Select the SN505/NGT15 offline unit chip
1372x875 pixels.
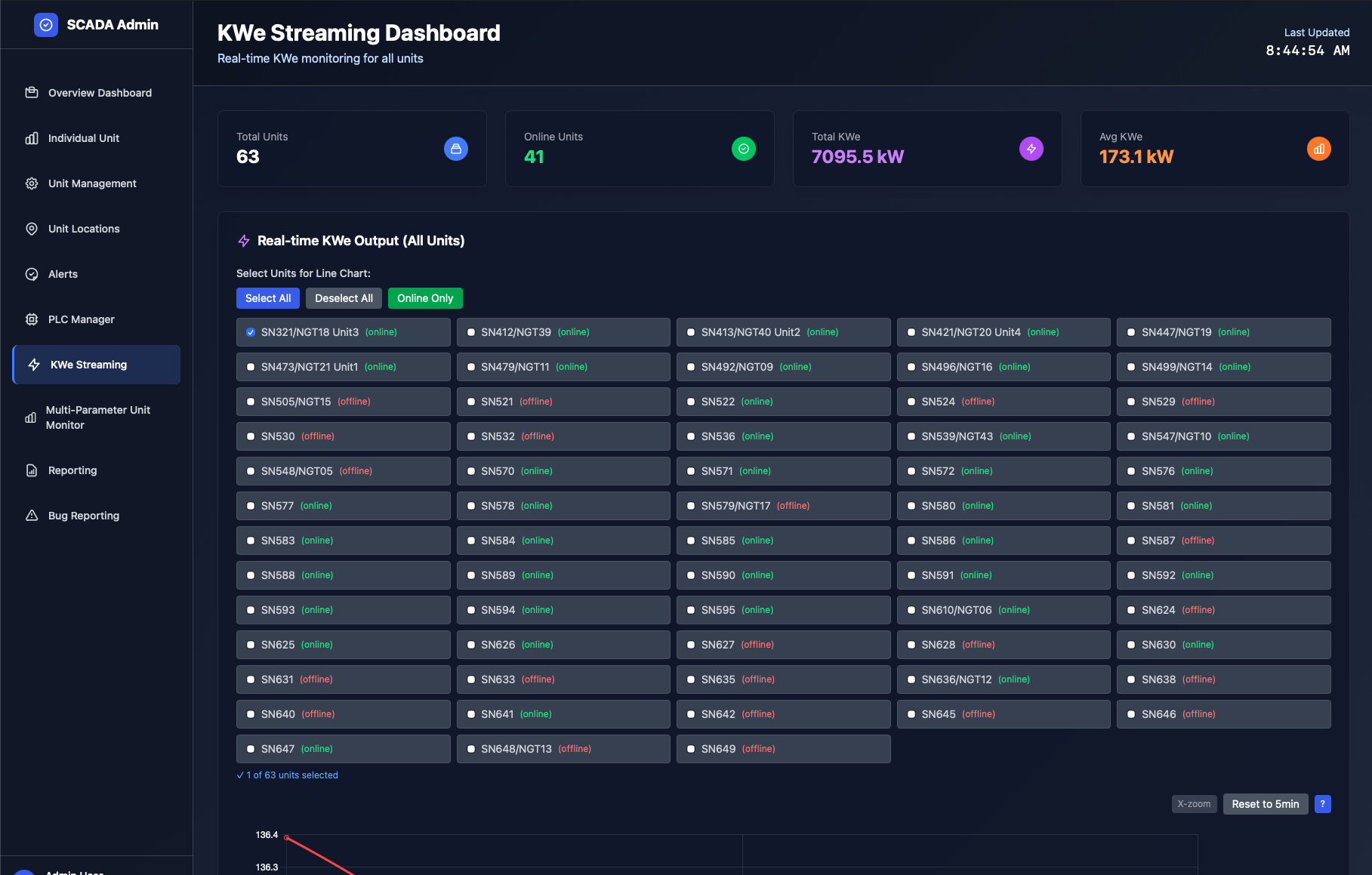(343, 402)
